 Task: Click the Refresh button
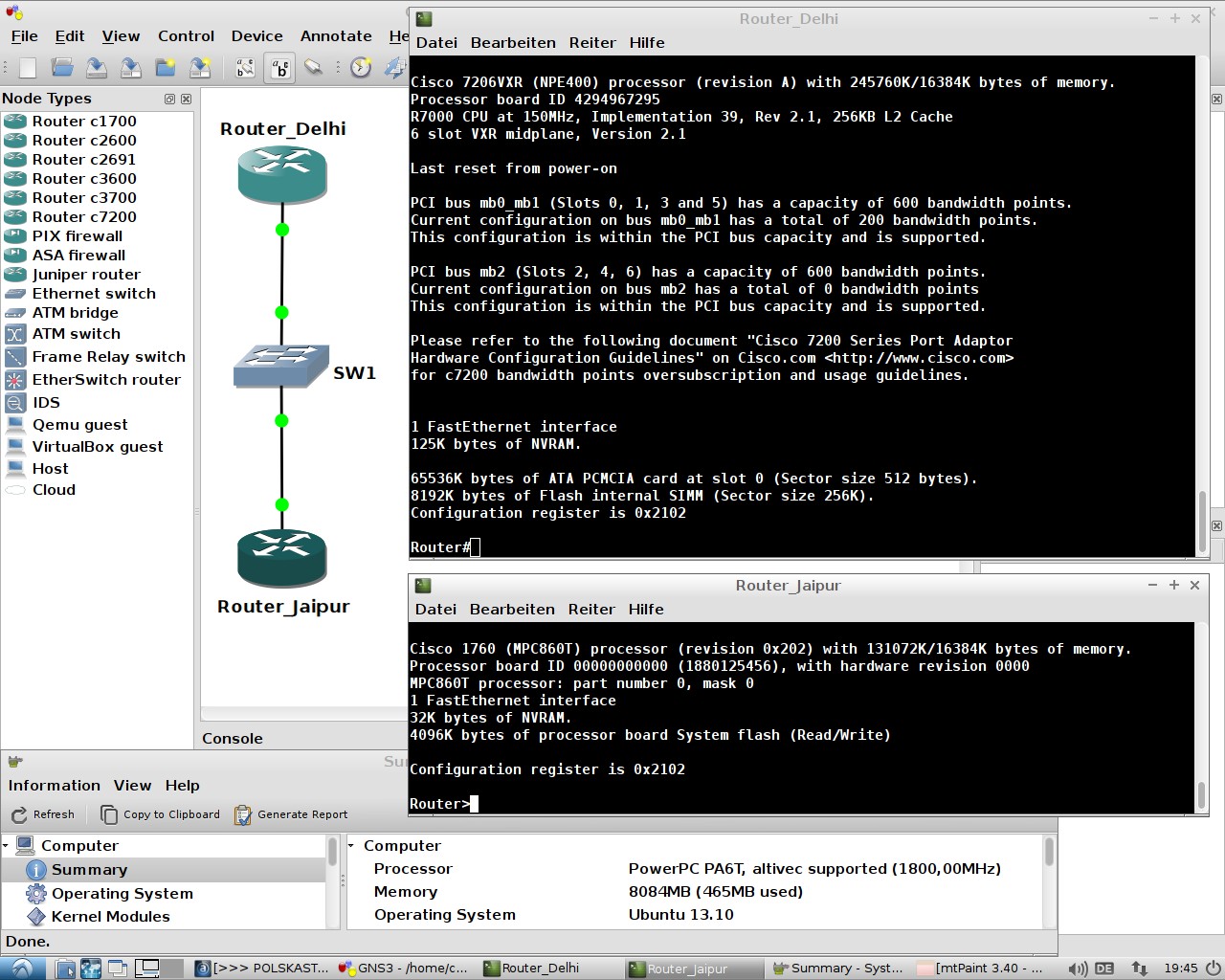[43, 814]
